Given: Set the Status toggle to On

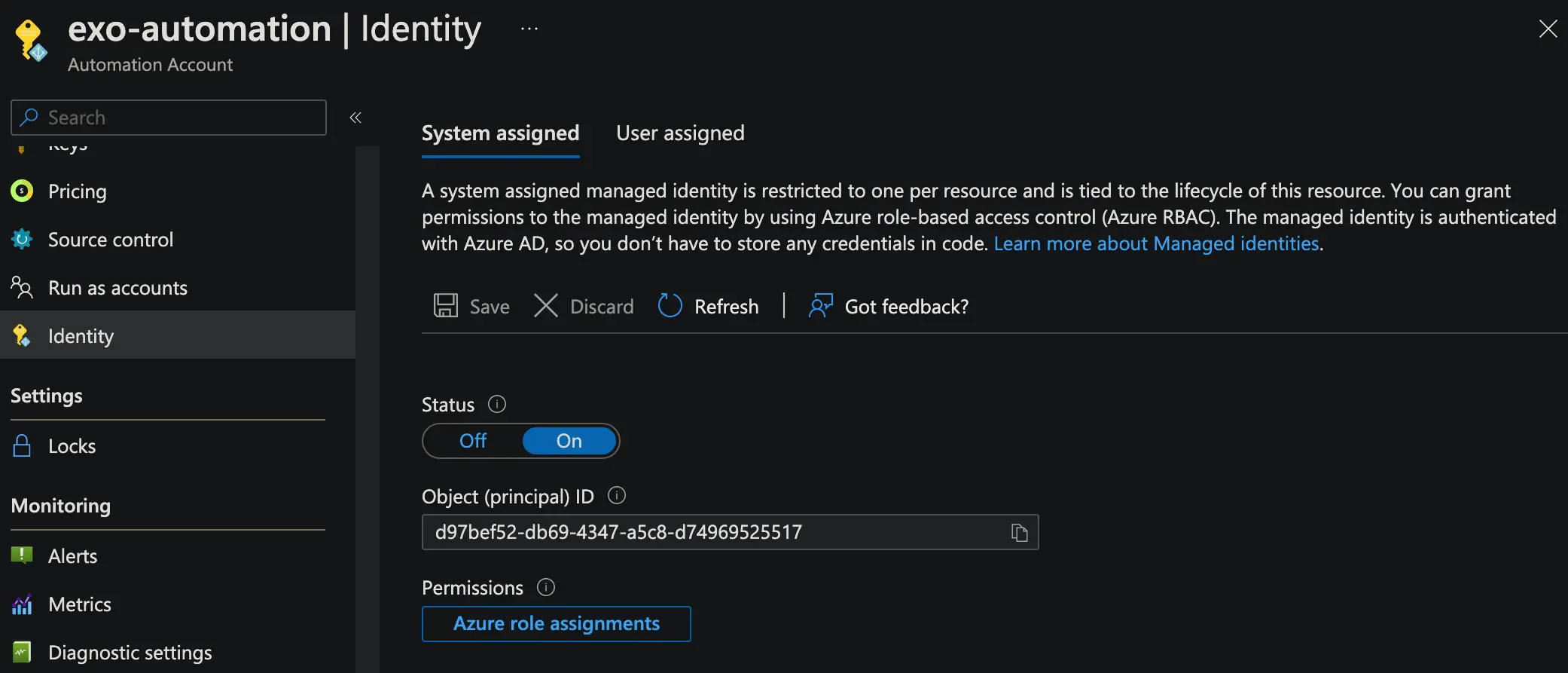Looking at the screenshot, I should click(569, 441).
